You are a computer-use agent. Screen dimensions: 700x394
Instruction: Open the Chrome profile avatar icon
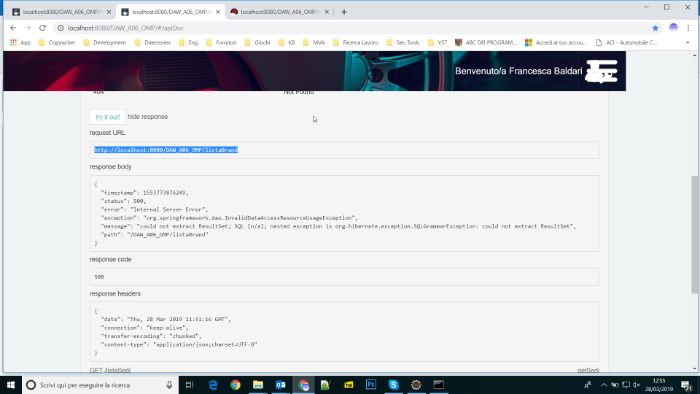click(x=673, y=28)
